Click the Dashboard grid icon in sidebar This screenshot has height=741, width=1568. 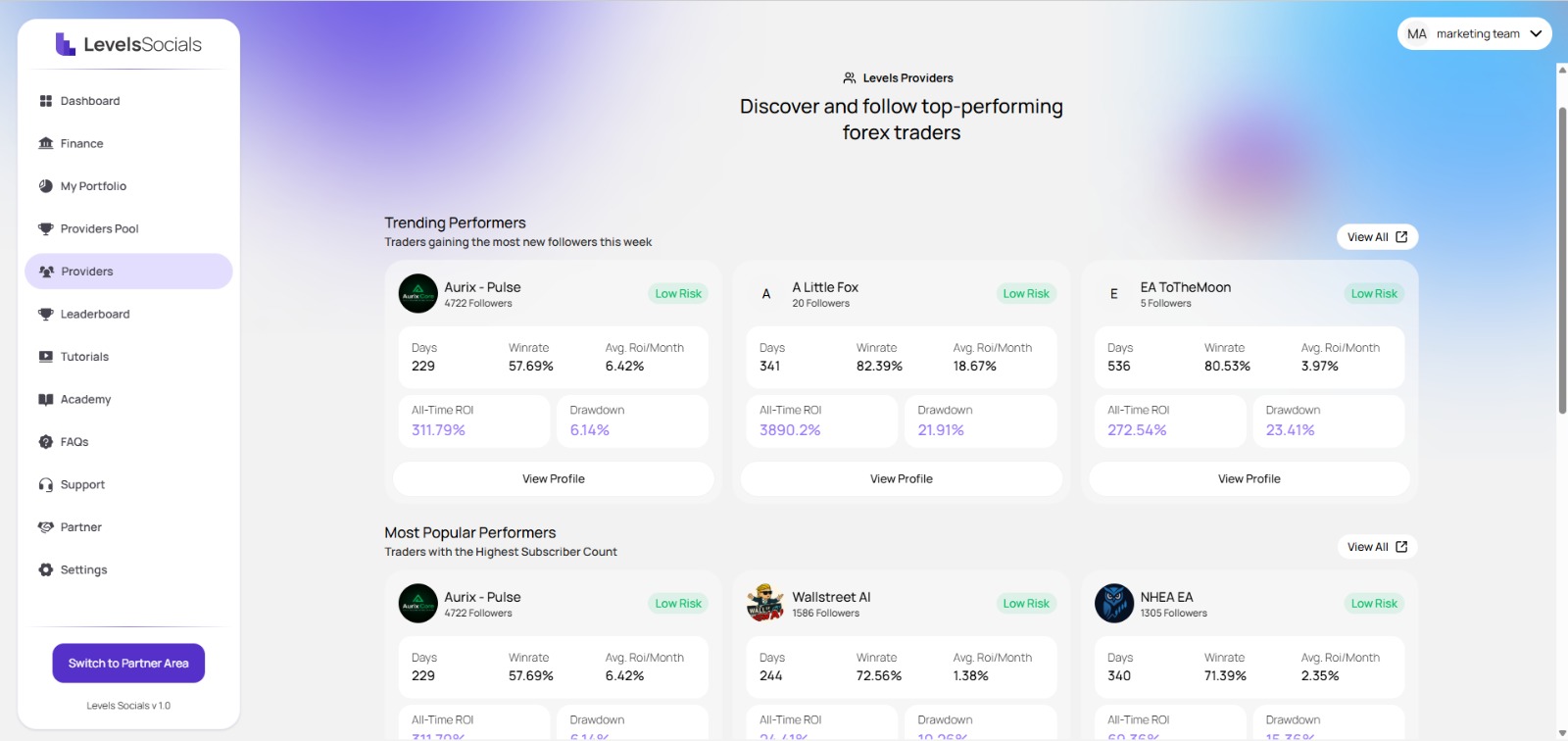pos(45,101)
